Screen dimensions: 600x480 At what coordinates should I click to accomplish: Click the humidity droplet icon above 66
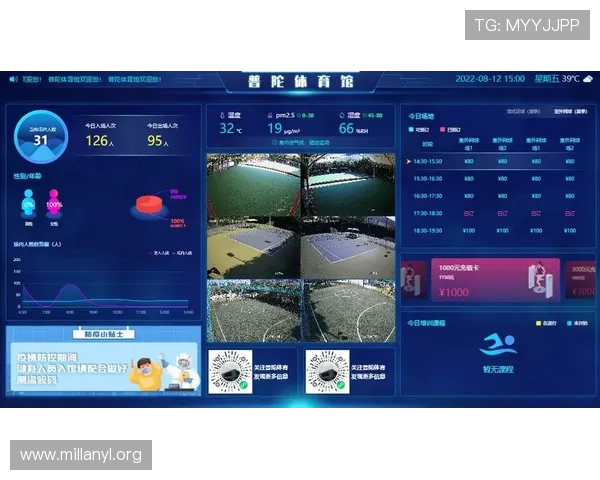[341, 115]
